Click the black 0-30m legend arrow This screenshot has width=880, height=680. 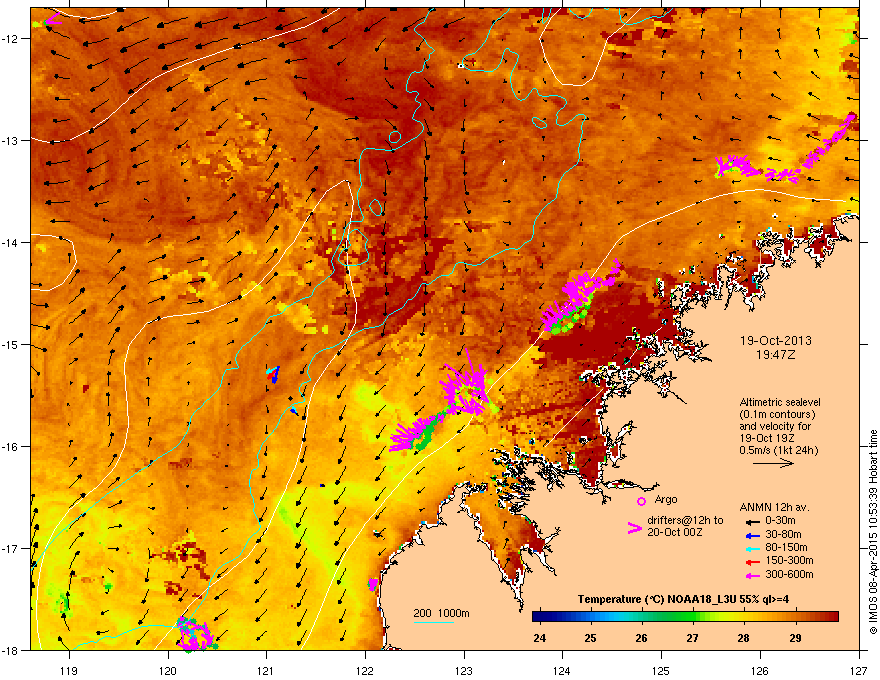click(753, 522)
